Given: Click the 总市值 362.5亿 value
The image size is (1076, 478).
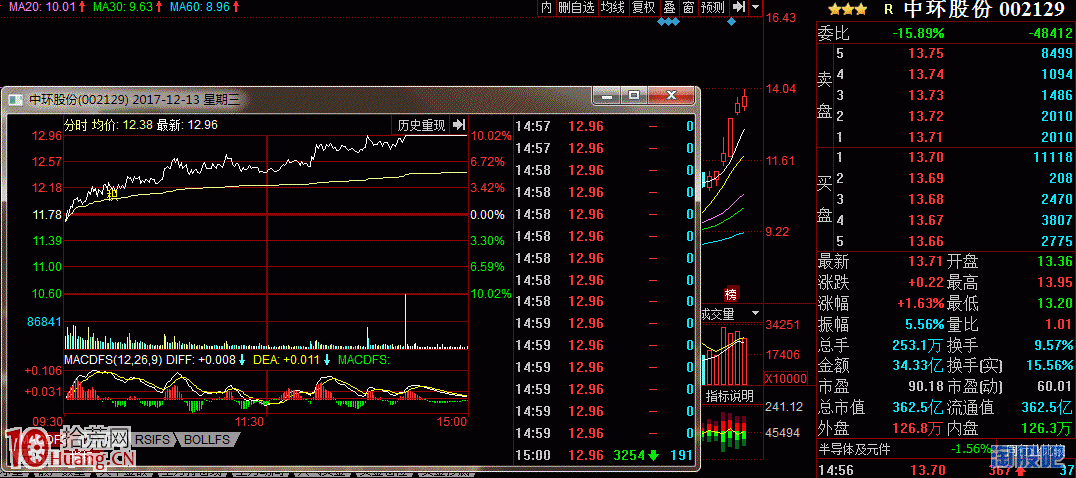Looking at the screenshot, I should [x=918, y=408].
